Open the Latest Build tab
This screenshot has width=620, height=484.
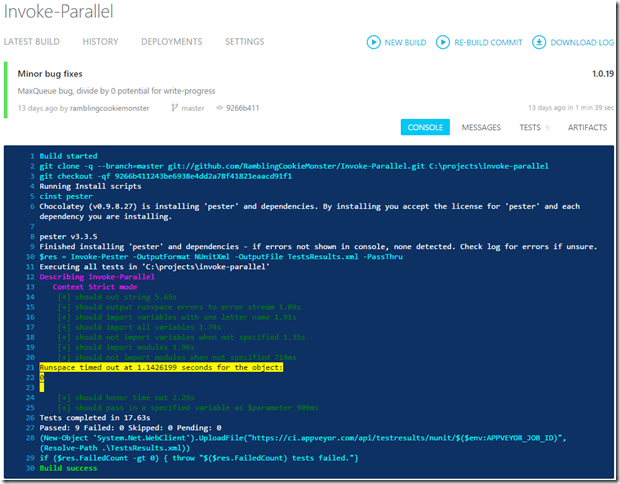tap(32, 42)
